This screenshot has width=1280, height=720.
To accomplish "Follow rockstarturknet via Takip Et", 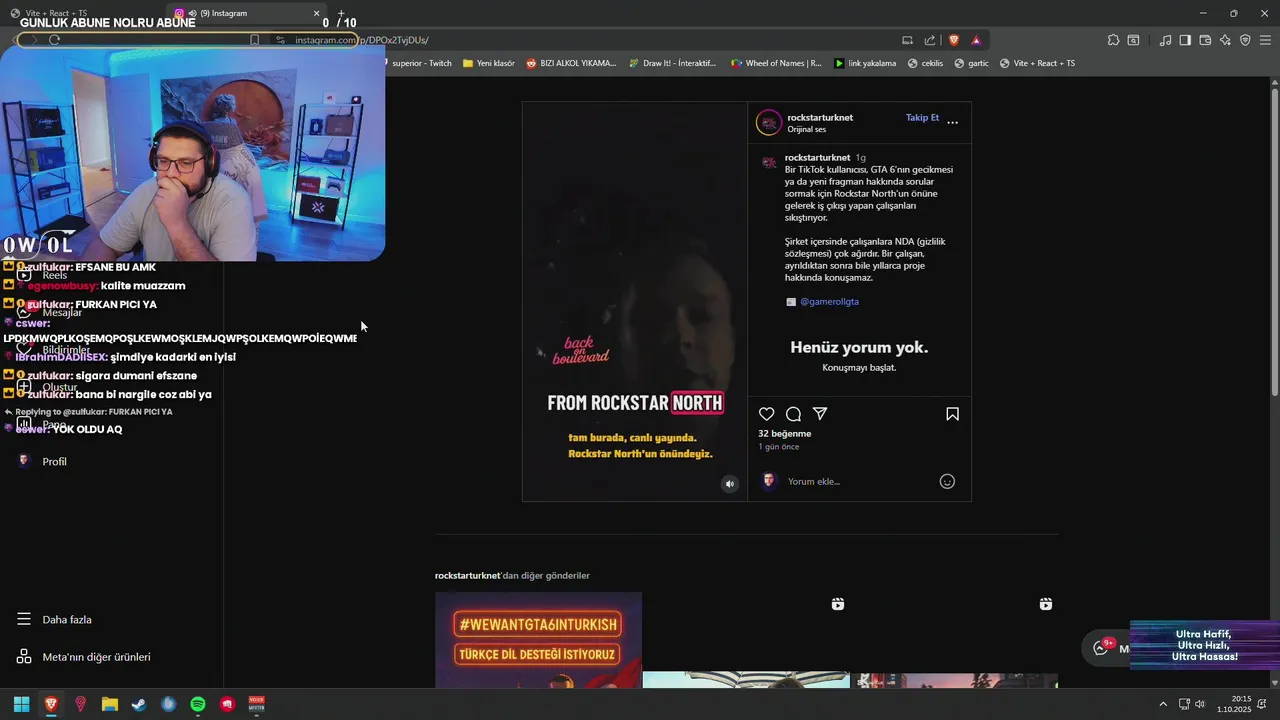I will [x=922, y=117].
